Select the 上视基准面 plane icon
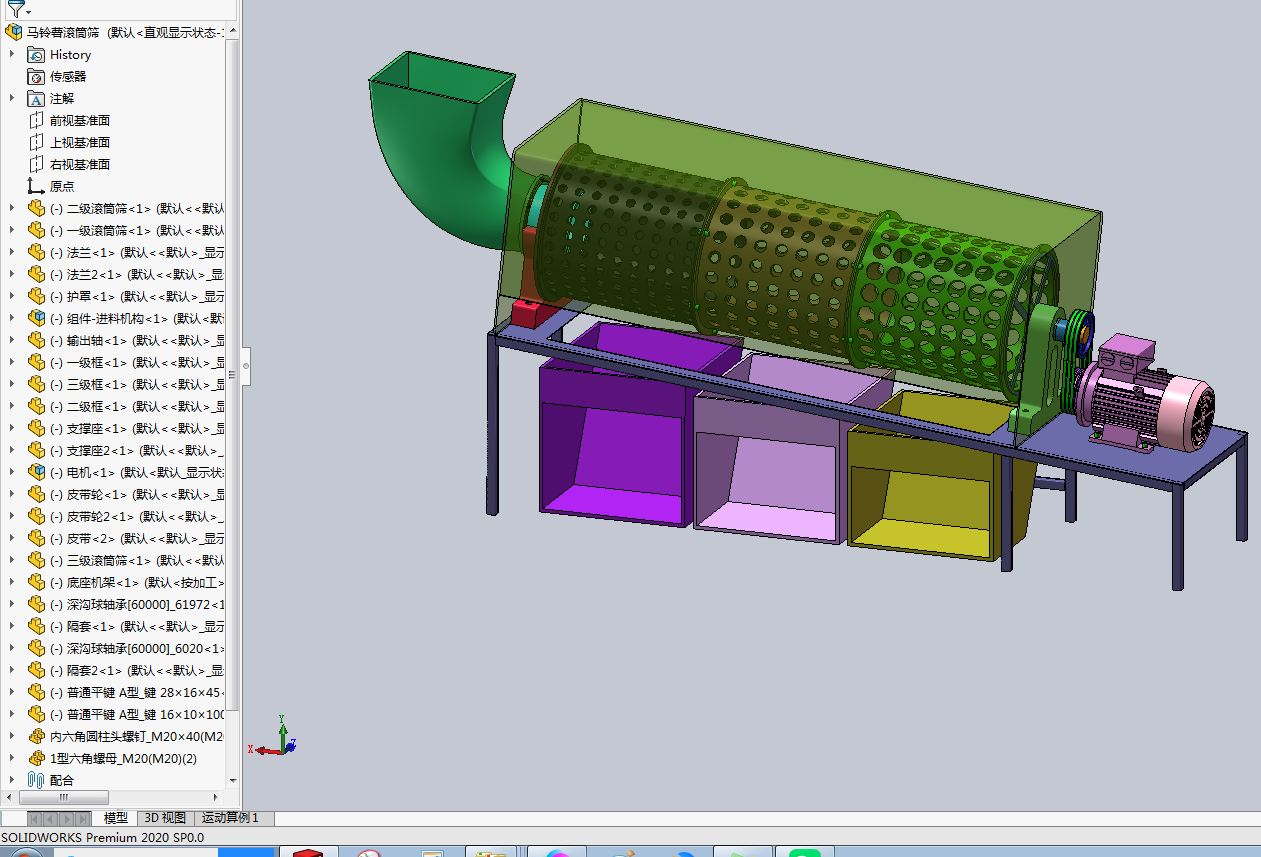Viewport: 1261px width, 857px height. 36,142
